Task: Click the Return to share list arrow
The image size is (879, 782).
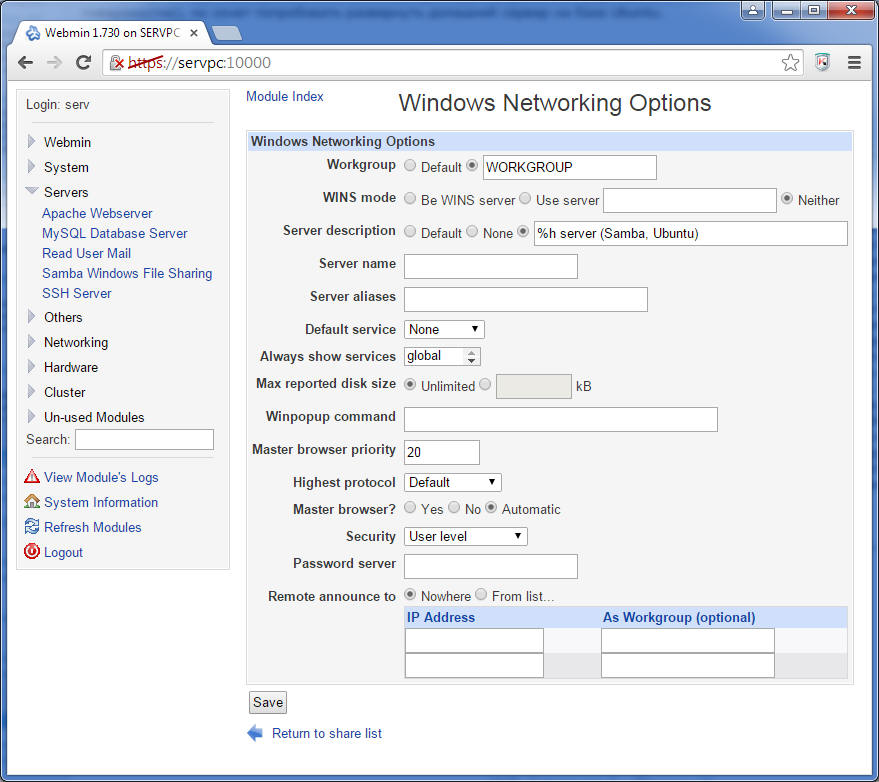Action: (255, 733)
